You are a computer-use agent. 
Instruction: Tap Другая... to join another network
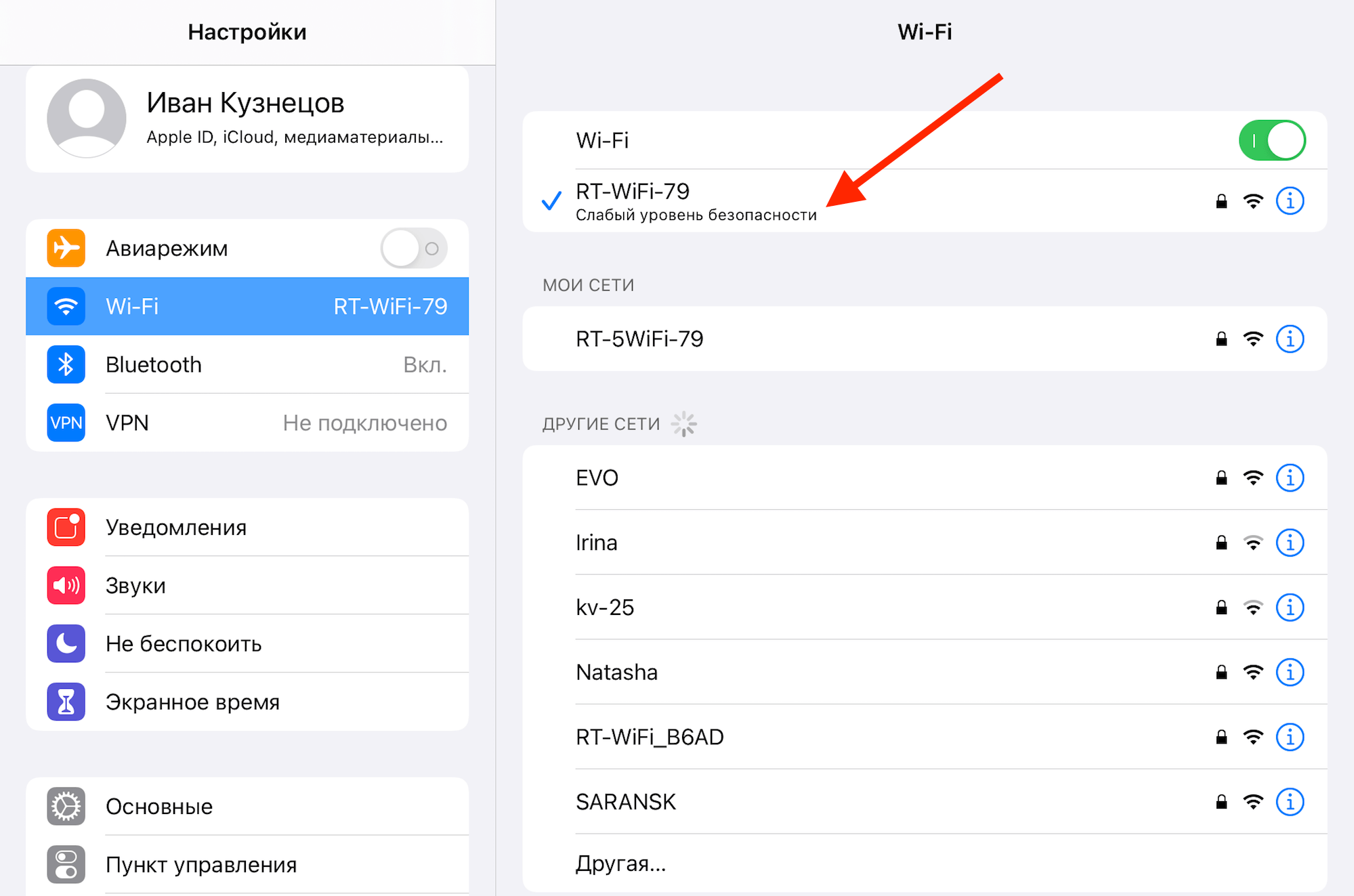click(x=620, y=863)
